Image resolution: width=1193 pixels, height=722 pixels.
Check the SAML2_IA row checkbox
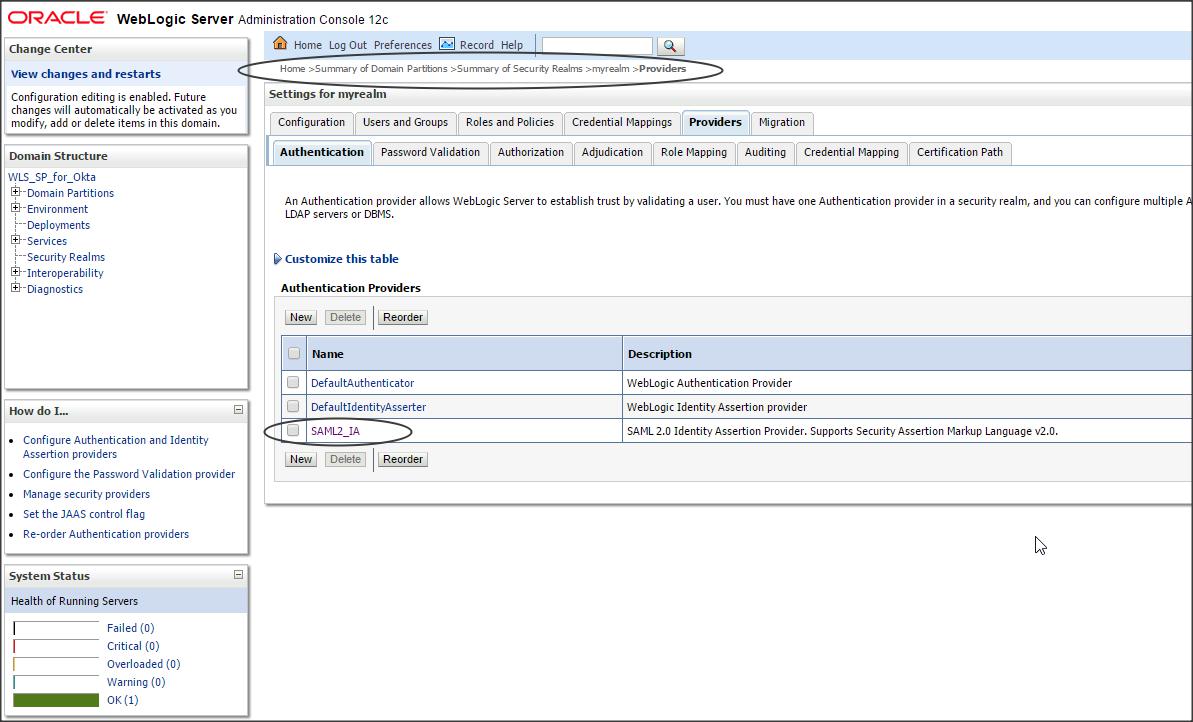point(293,431)
